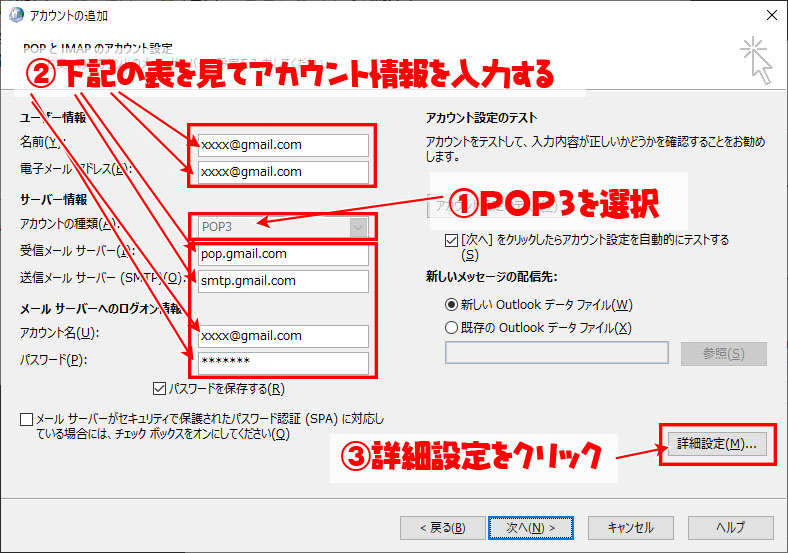Viewport: 788px width, 553px height.
Task: Click the 新しいメッセージの配信先 label
Action: [x=491, y=277]
